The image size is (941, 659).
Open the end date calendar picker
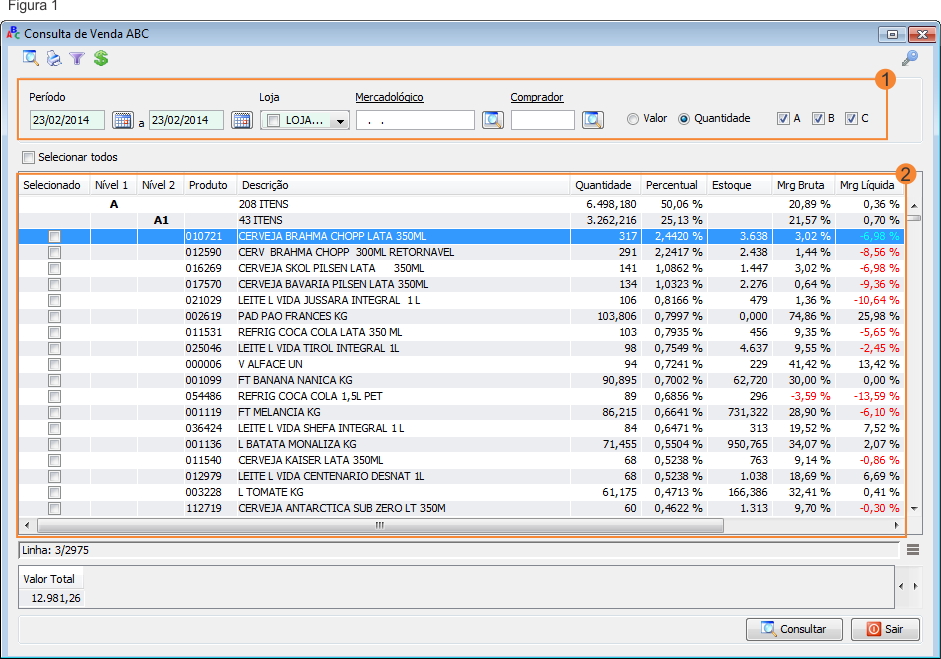click(242, 120)
